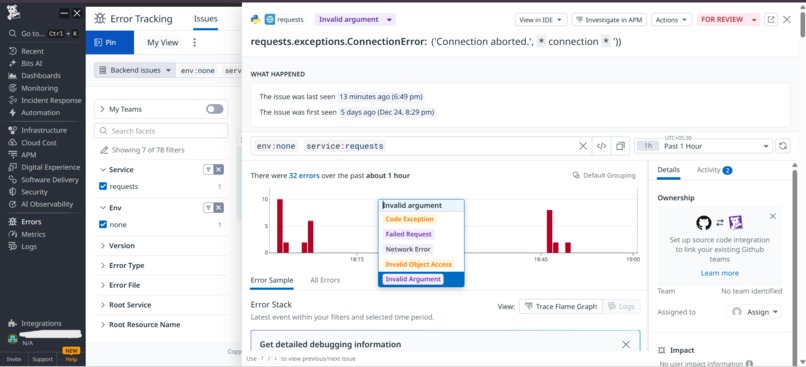Screen dimensions: 806x367
Task: Copy the query with copy icon
Action: 620,146
